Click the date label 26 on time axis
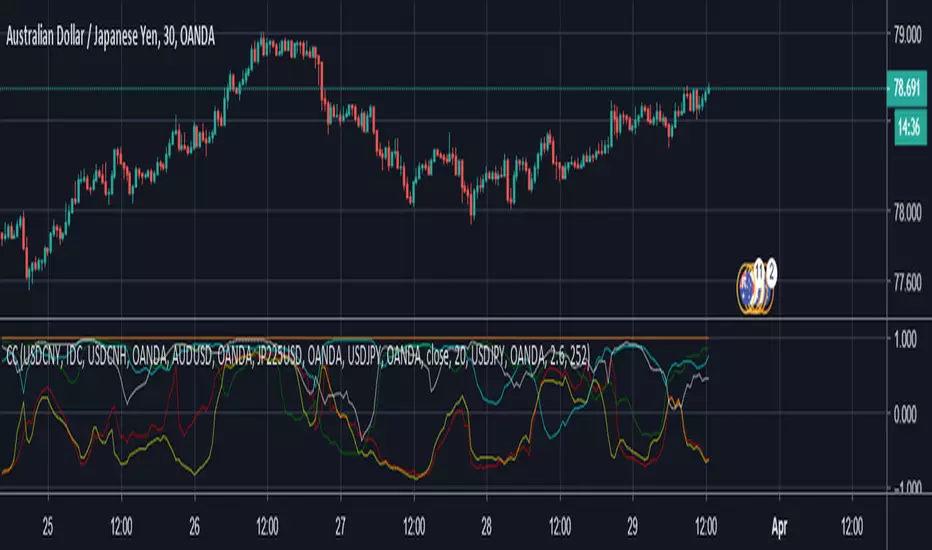This screenshot has width=932, height=550. (x=194, y=526)
